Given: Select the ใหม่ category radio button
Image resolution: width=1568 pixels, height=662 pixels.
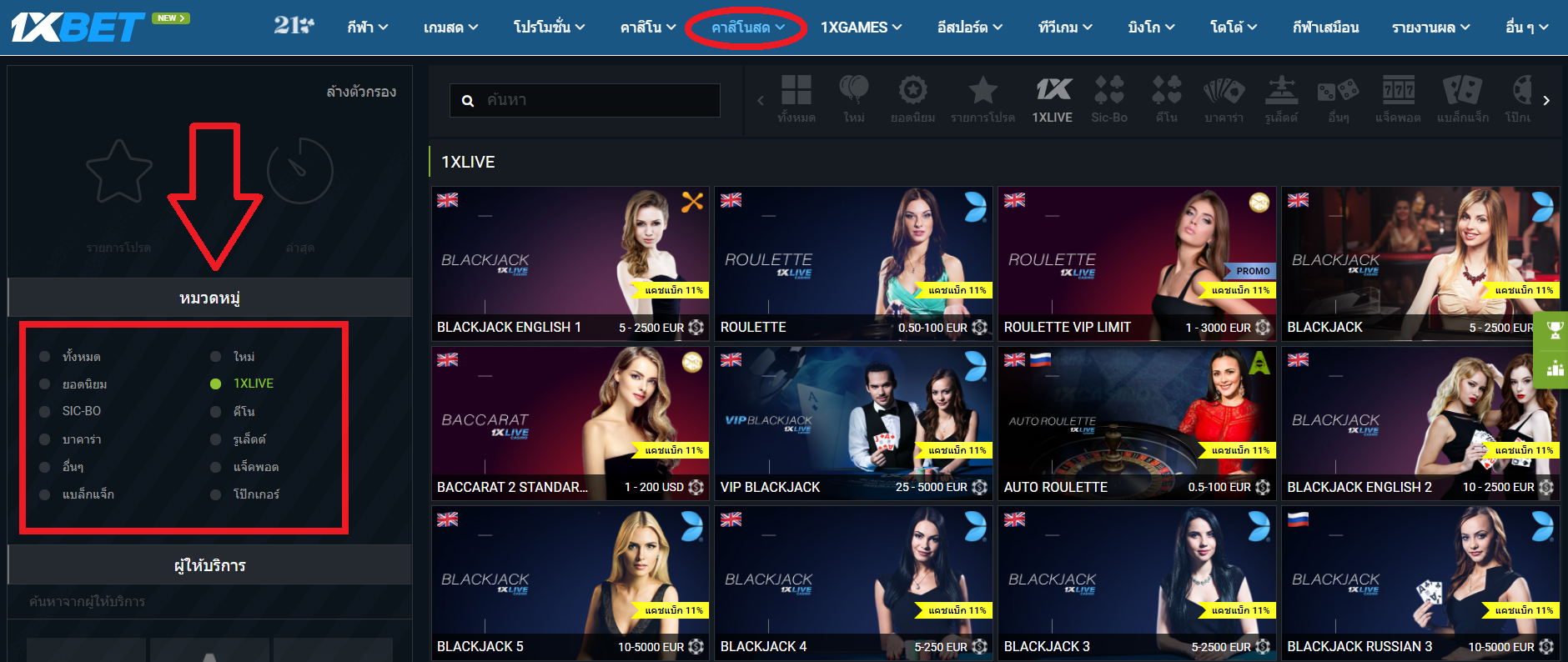Looking at the screenshot, I should point(215,357).
